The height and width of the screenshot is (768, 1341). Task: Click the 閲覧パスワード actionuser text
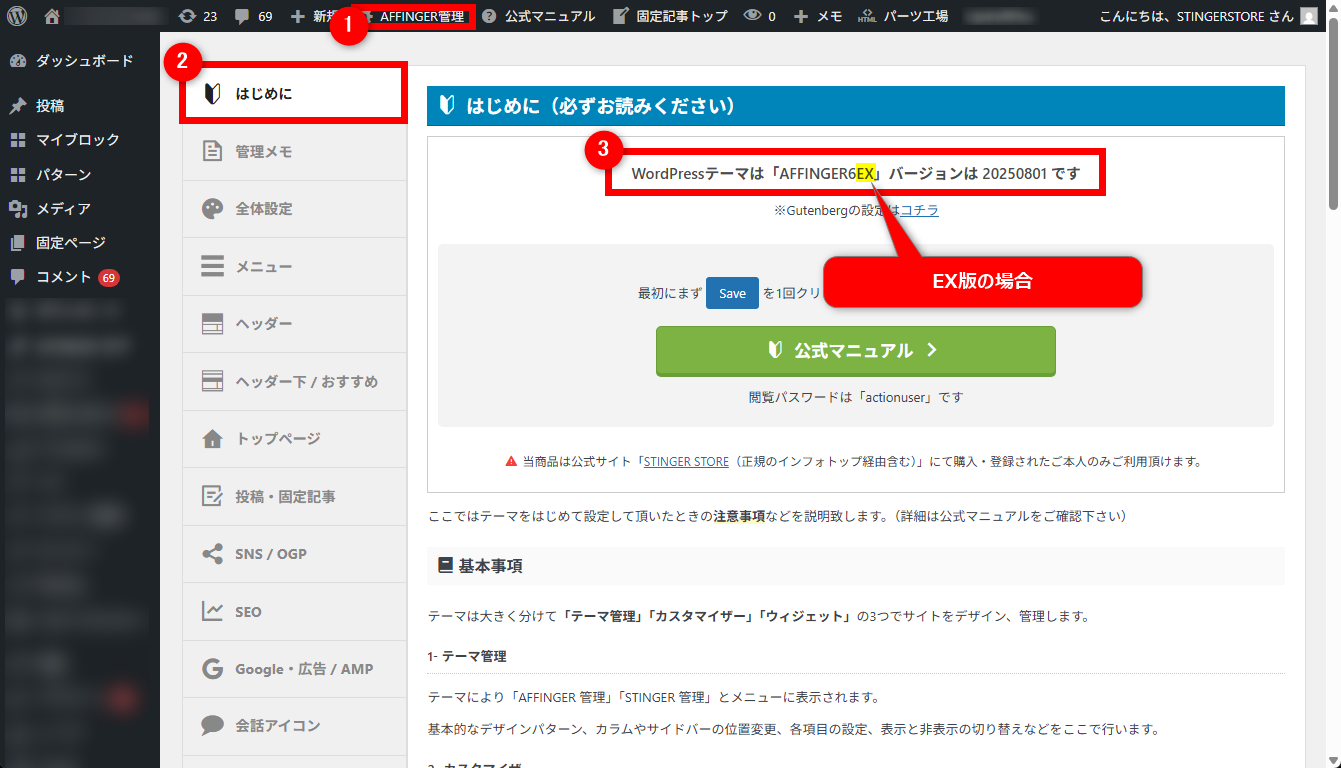click(855, 397)
